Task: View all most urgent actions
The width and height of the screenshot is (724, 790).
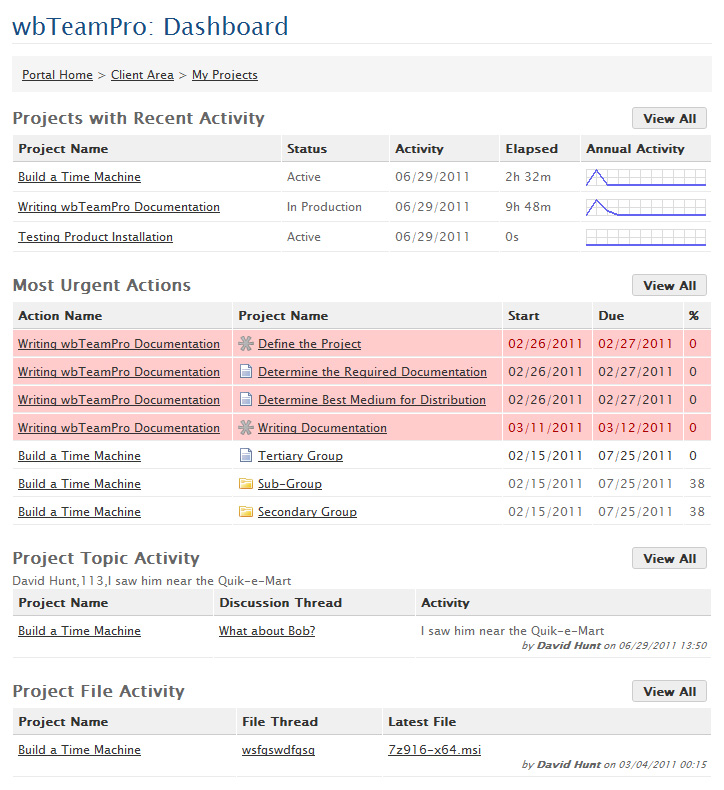Action: [x=669, y=285]
